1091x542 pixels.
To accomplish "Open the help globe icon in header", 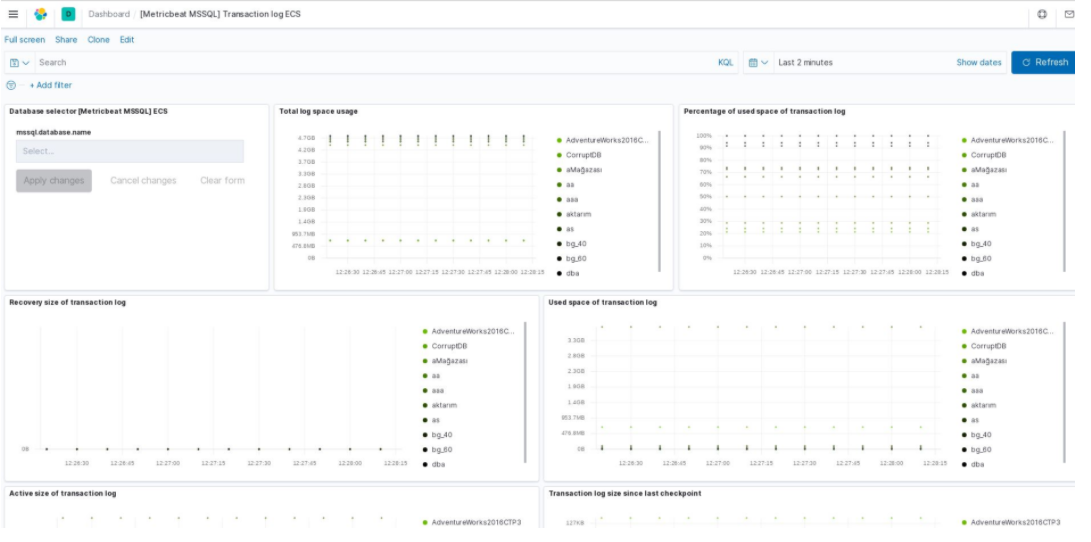I will pos(1042,14).
